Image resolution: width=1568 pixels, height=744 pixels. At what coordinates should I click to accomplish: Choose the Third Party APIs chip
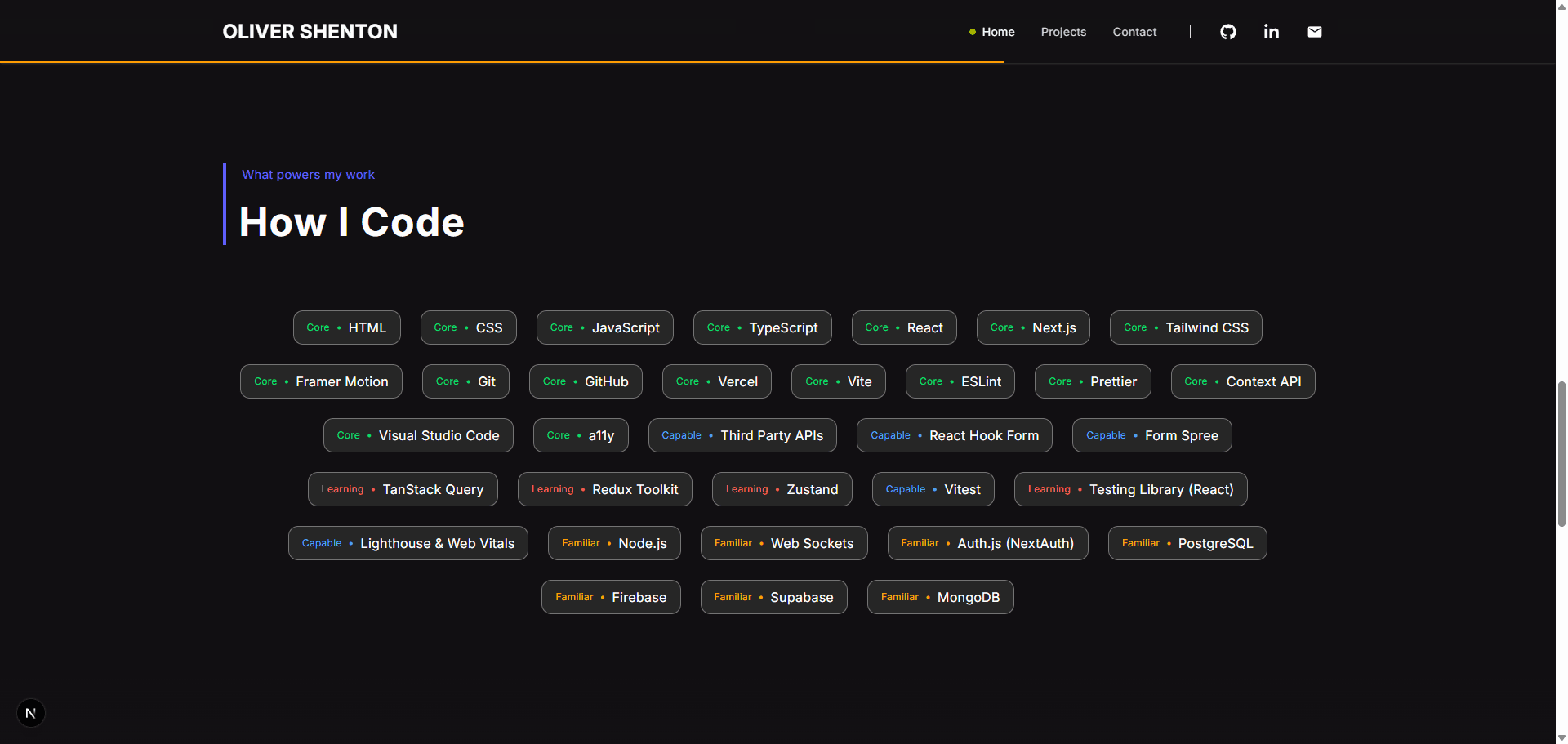[742, 435]
